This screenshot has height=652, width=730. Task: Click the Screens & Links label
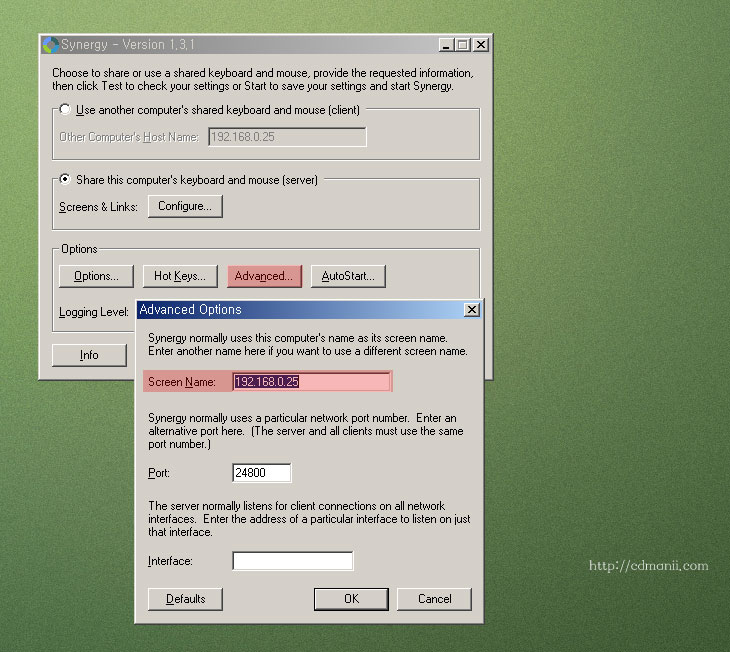pyautogui.click(x=98, y=207)
